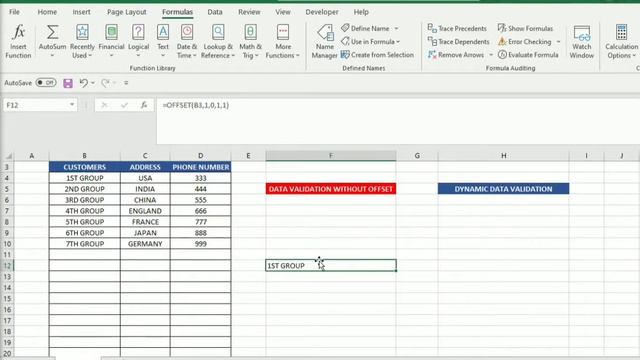Click the CUSTOMERS header cell

point(84,167)
